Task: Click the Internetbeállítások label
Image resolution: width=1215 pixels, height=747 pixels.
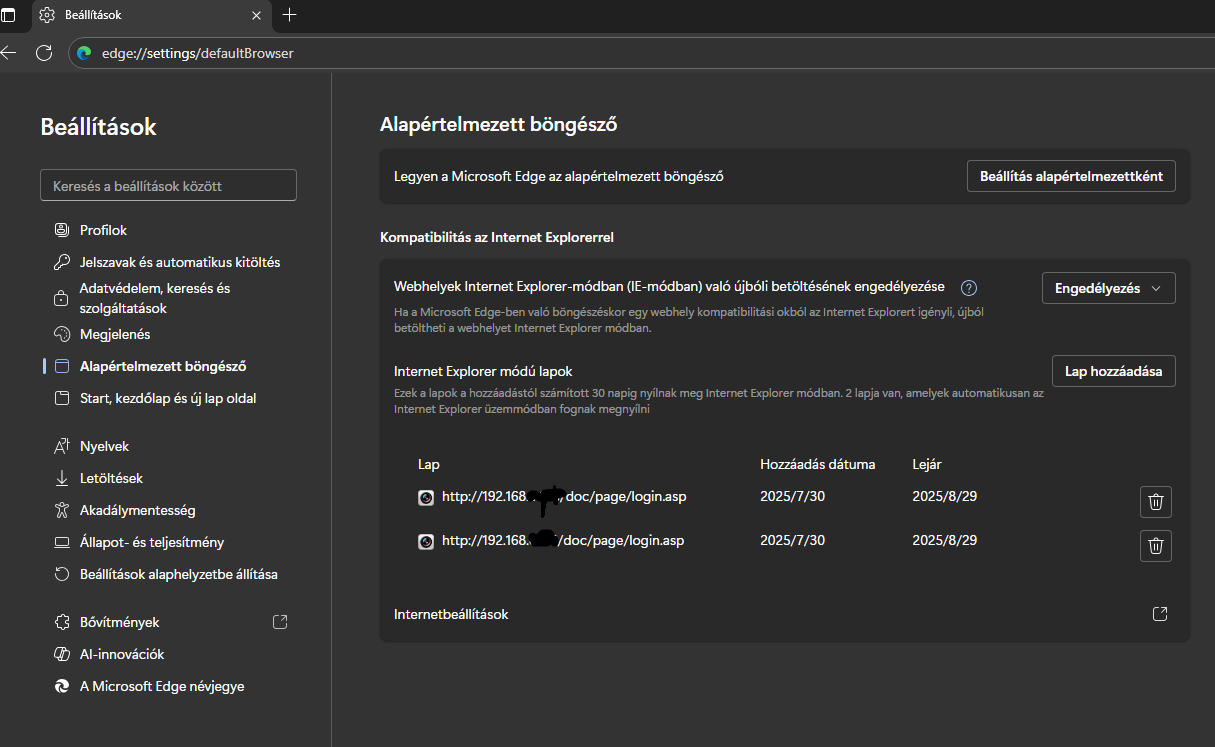Action: pos(451,614)
